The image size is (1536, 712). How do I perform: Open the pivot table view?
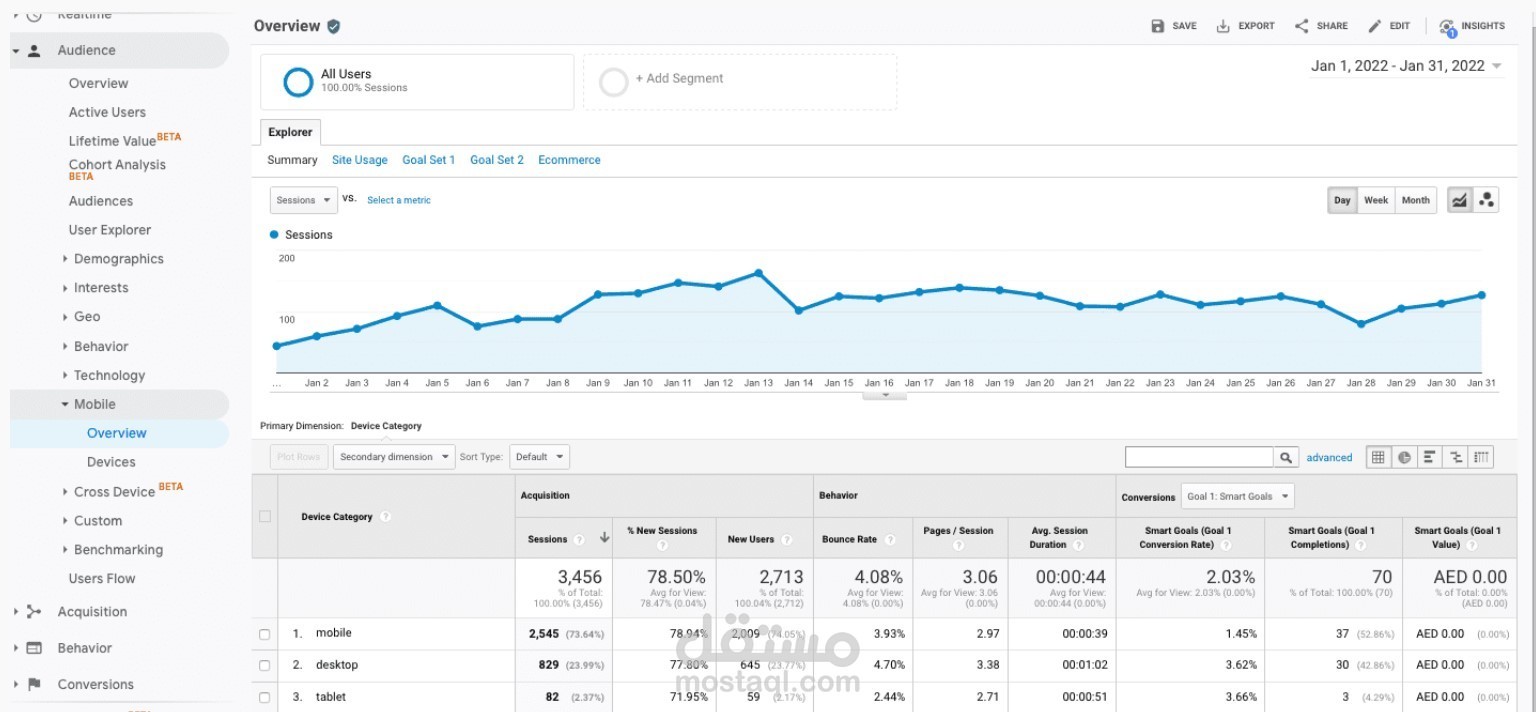click(1480, 457)
